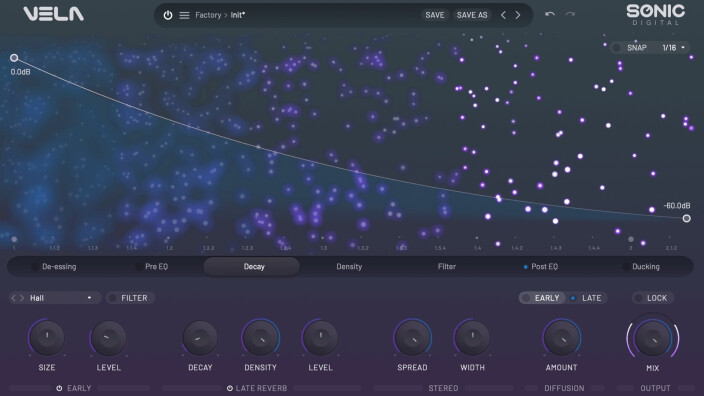The image size is (704, 396).
Task: Open the preset hamburger menu
Action: click(x=184, y=15)
